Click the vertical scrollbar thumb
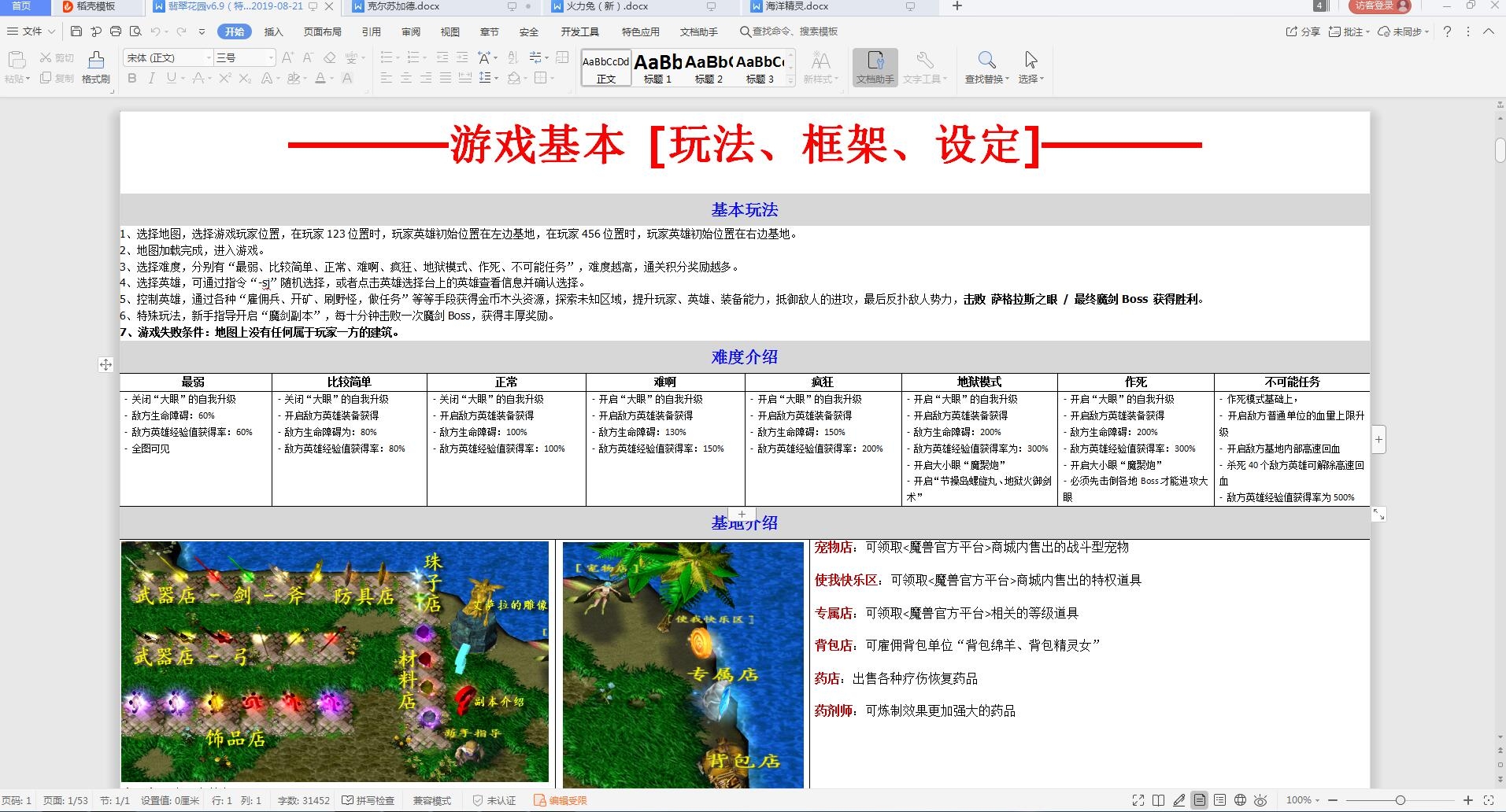Viewport: 1506px width, 812px height. point(1500,149)
